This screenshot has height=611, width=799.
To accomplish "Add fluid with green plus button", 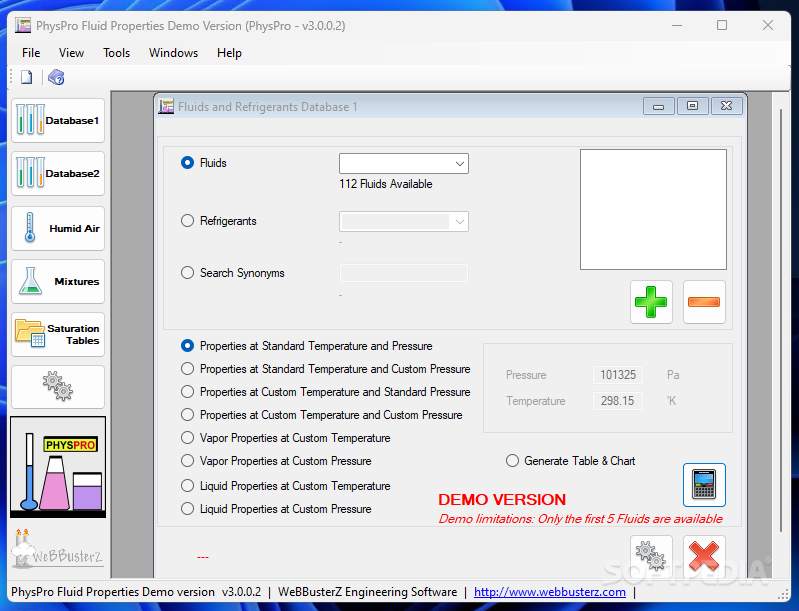I will 651,302.
